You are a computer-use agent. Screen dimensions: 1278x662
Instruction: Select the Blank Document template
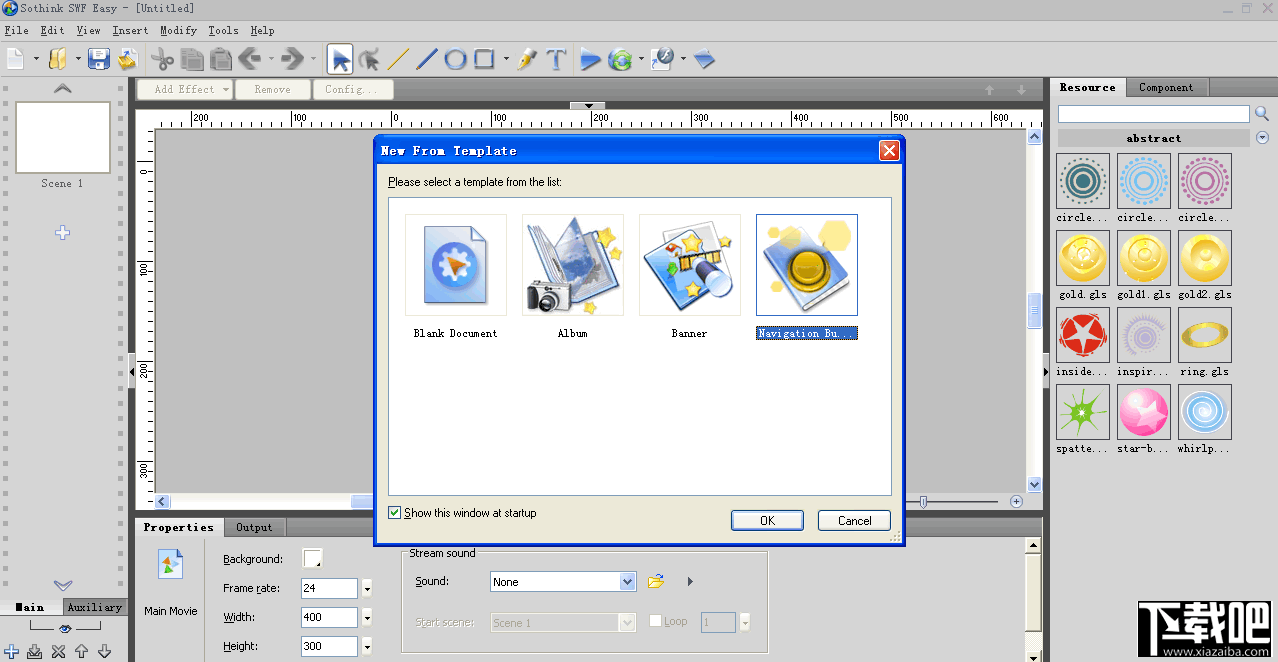455,265
